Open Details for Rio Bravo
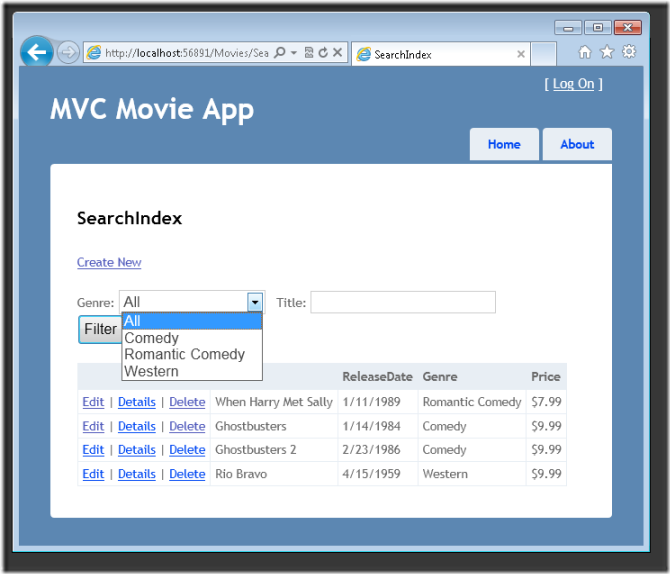The width and height of the screenshot is (670, 574). tap(137, 474)
